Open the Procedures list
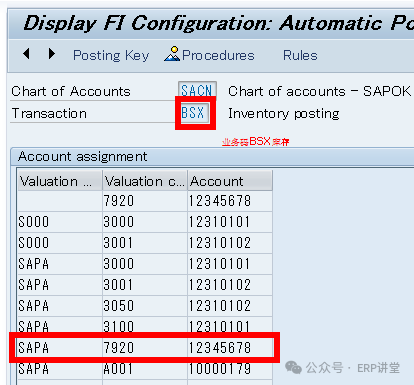The height and width of the screenshot is (385, 414). point(218,55)
